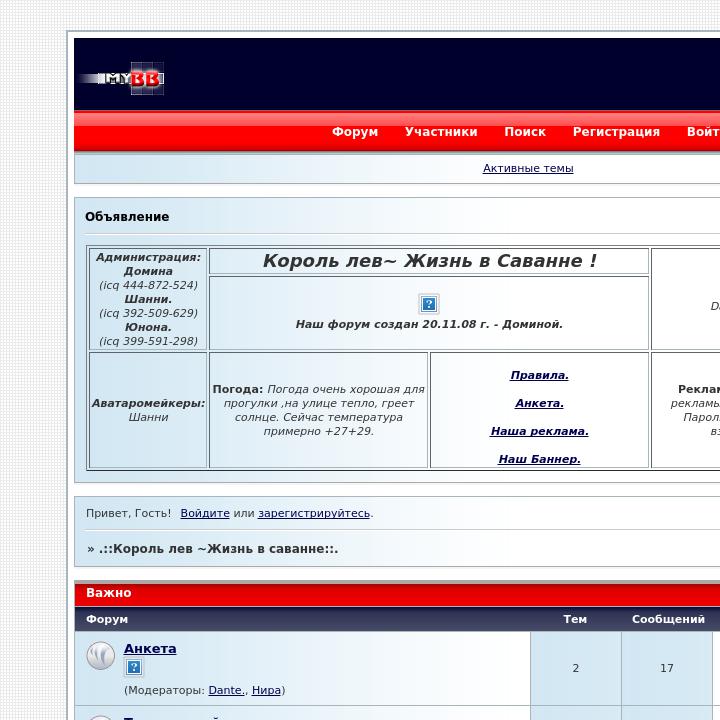Click the text Наш форум создан 20.11.08 г.
720x720 pixels.
393,324
